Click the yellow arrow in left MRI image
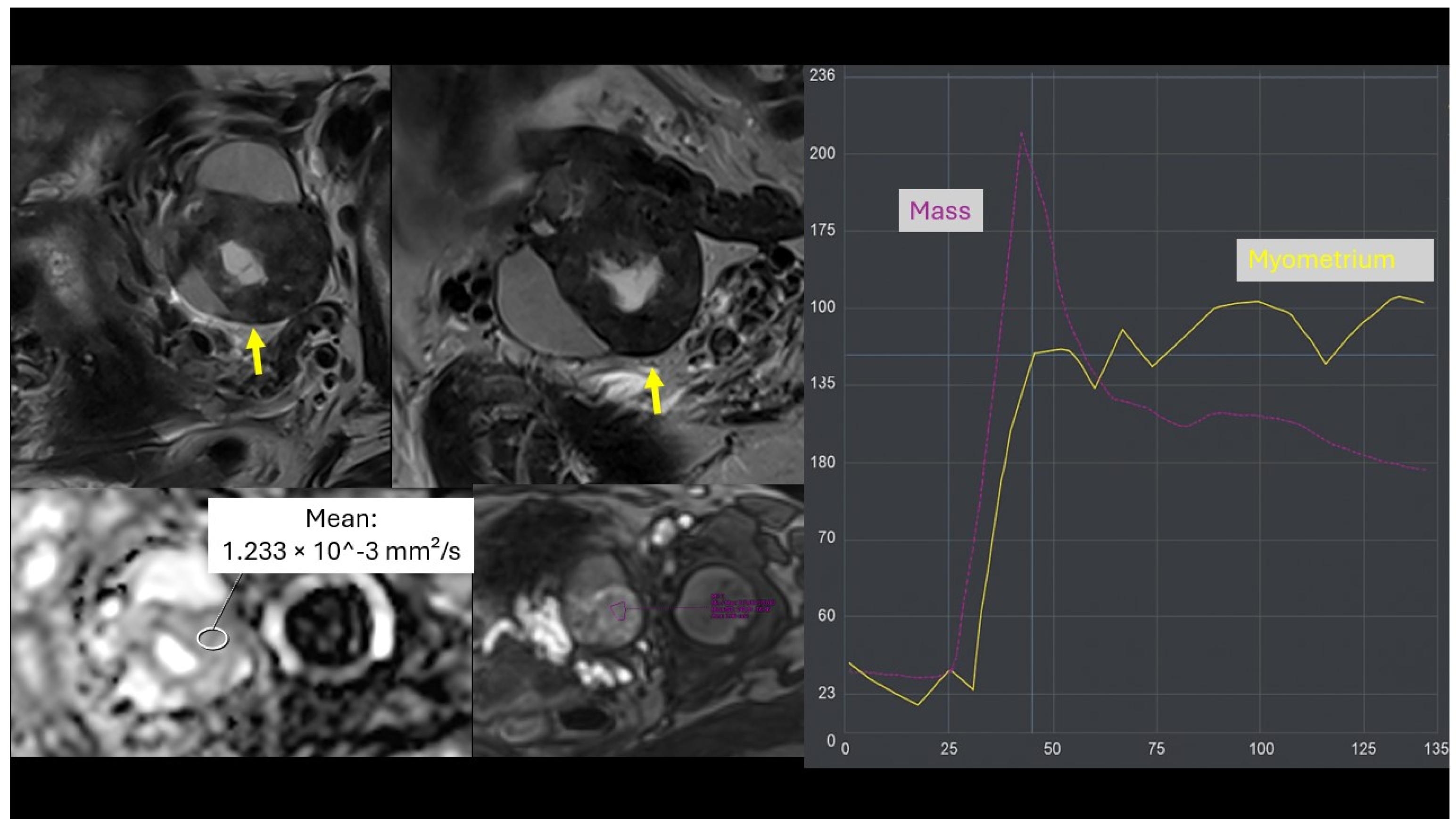Image resolution: width=1456 pixels, height=826 pixels. pyautogui.click(x=256, y=350)
